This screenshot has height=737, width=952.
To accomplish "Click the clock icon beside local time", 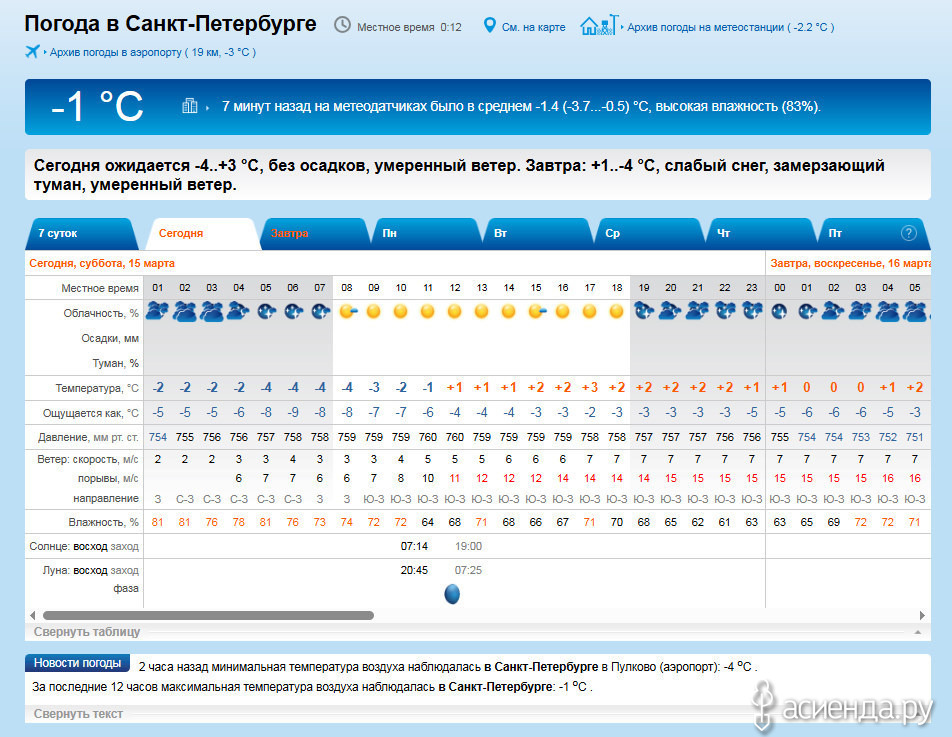I will (342, 25).
